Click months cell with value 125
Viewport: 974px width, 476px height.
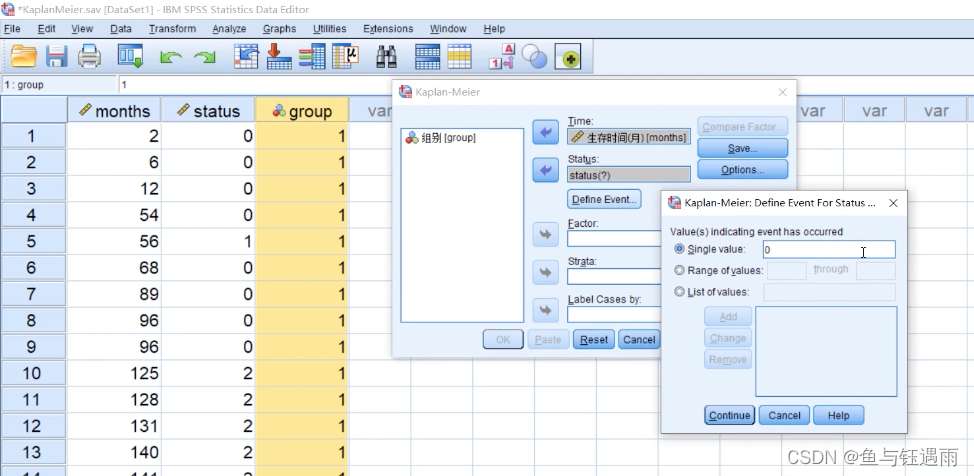[x=114, y=373]
